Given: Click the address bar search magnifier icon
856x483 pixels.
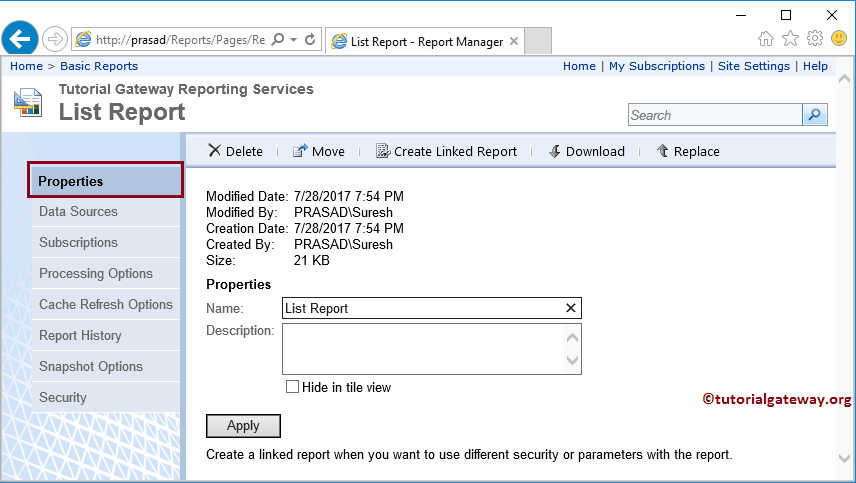Looking at the screenshot, I should click(x=278, y=39).
